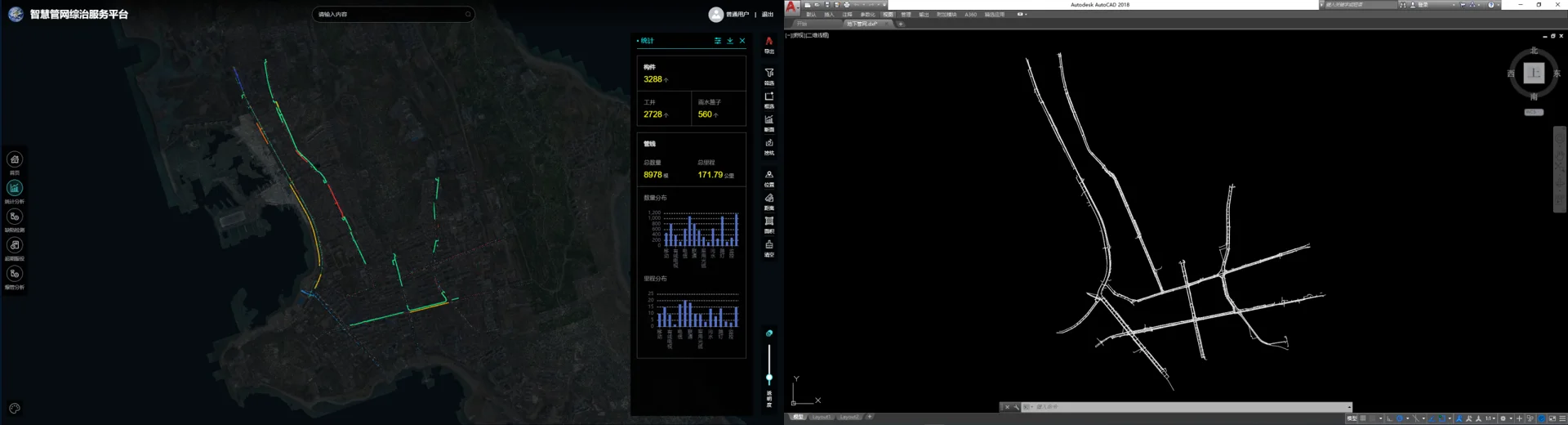Viewport: 1568px width, 425px height.
Task: Open the 注释 ribbon tab
Action: click(x=847, y=14)
